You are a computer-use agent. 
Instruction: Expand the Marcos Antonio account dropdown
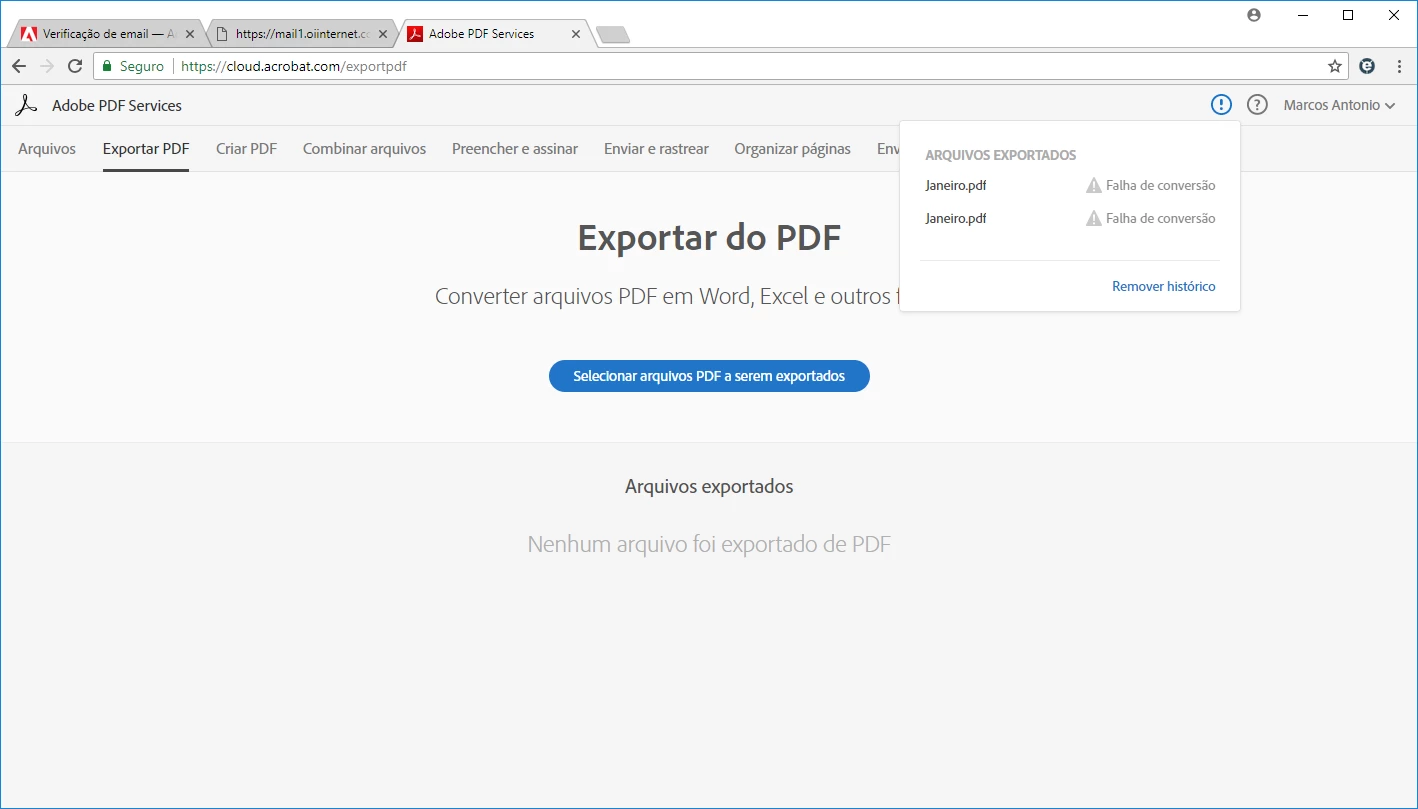1339,105
